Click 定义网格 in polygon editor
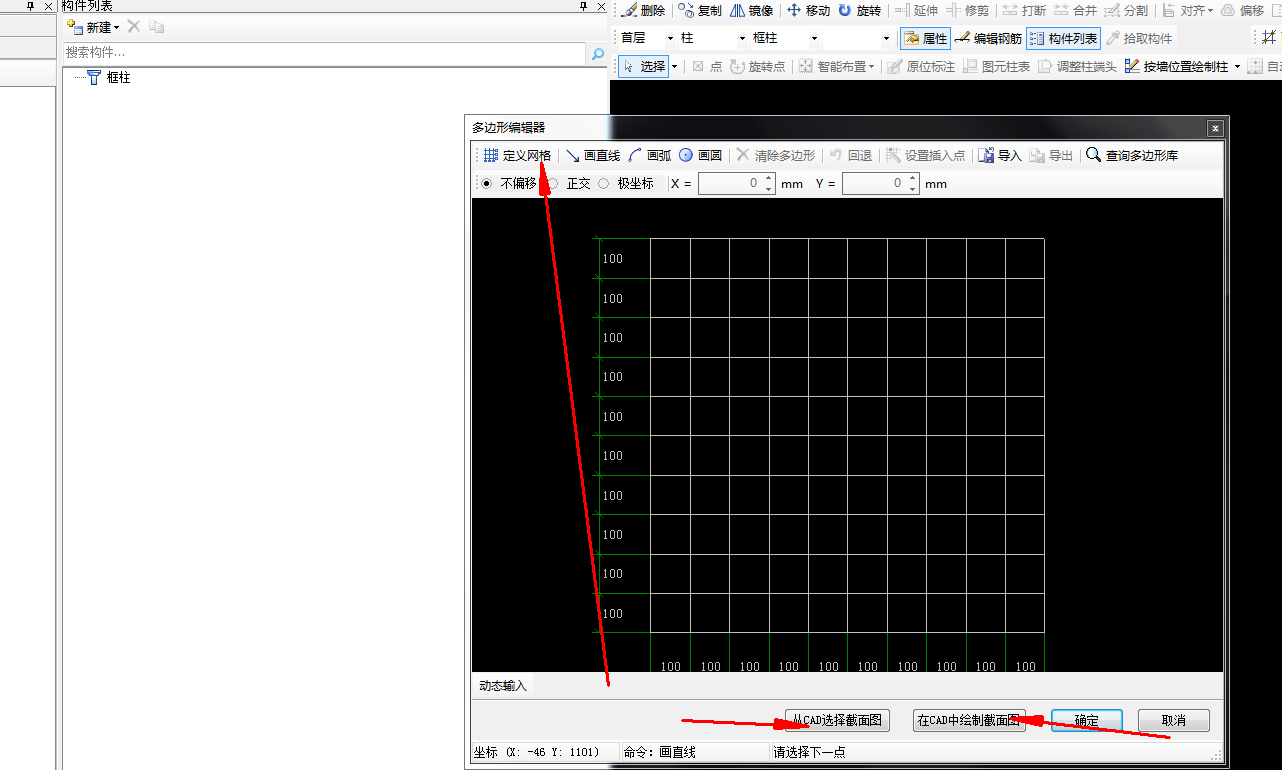The height and width of the screenshot is (770, 1282). [517, 156]
